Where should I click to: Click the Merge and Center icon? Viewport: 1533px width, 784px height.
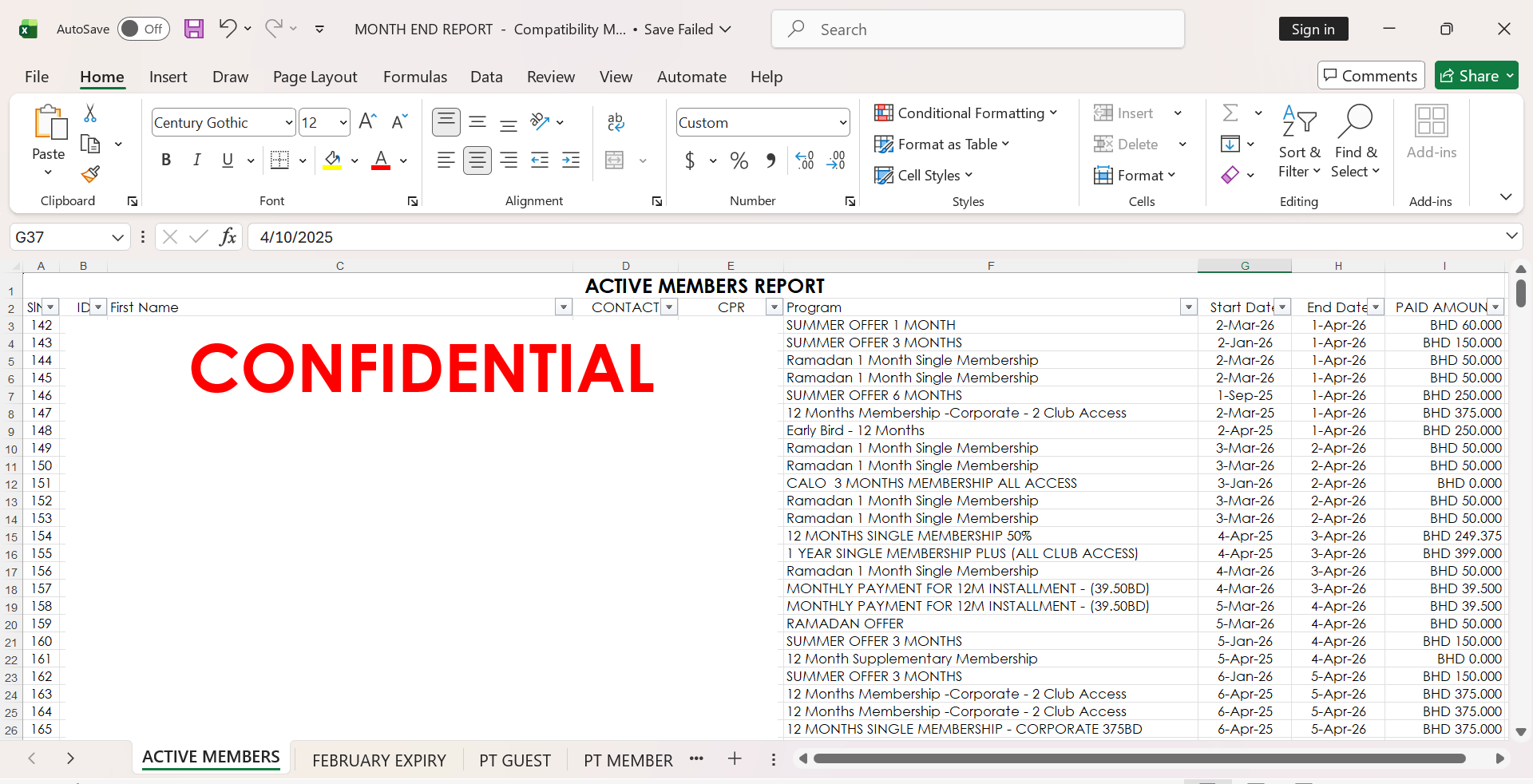(615, 160)
